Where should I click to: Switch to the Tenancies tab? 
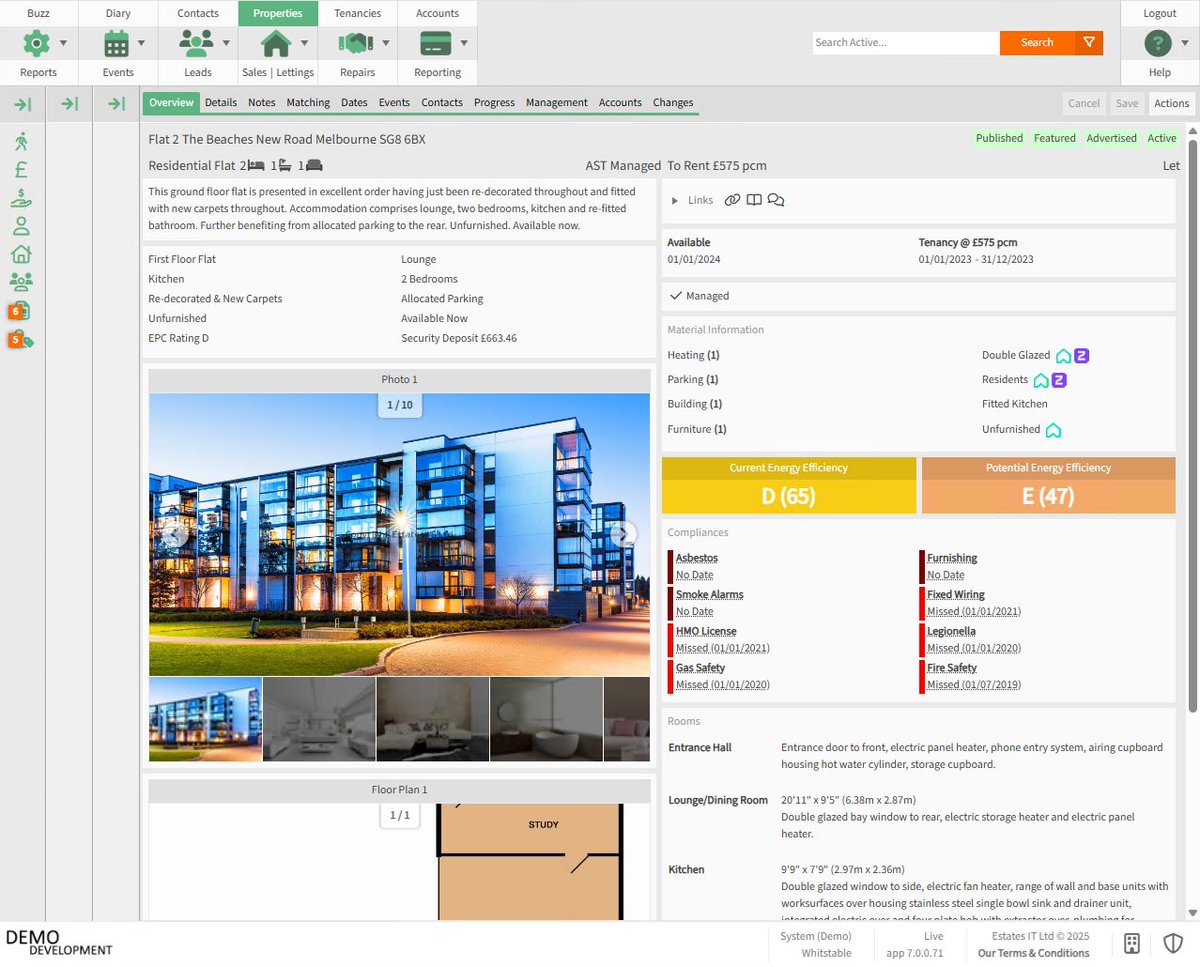point(357,13)
